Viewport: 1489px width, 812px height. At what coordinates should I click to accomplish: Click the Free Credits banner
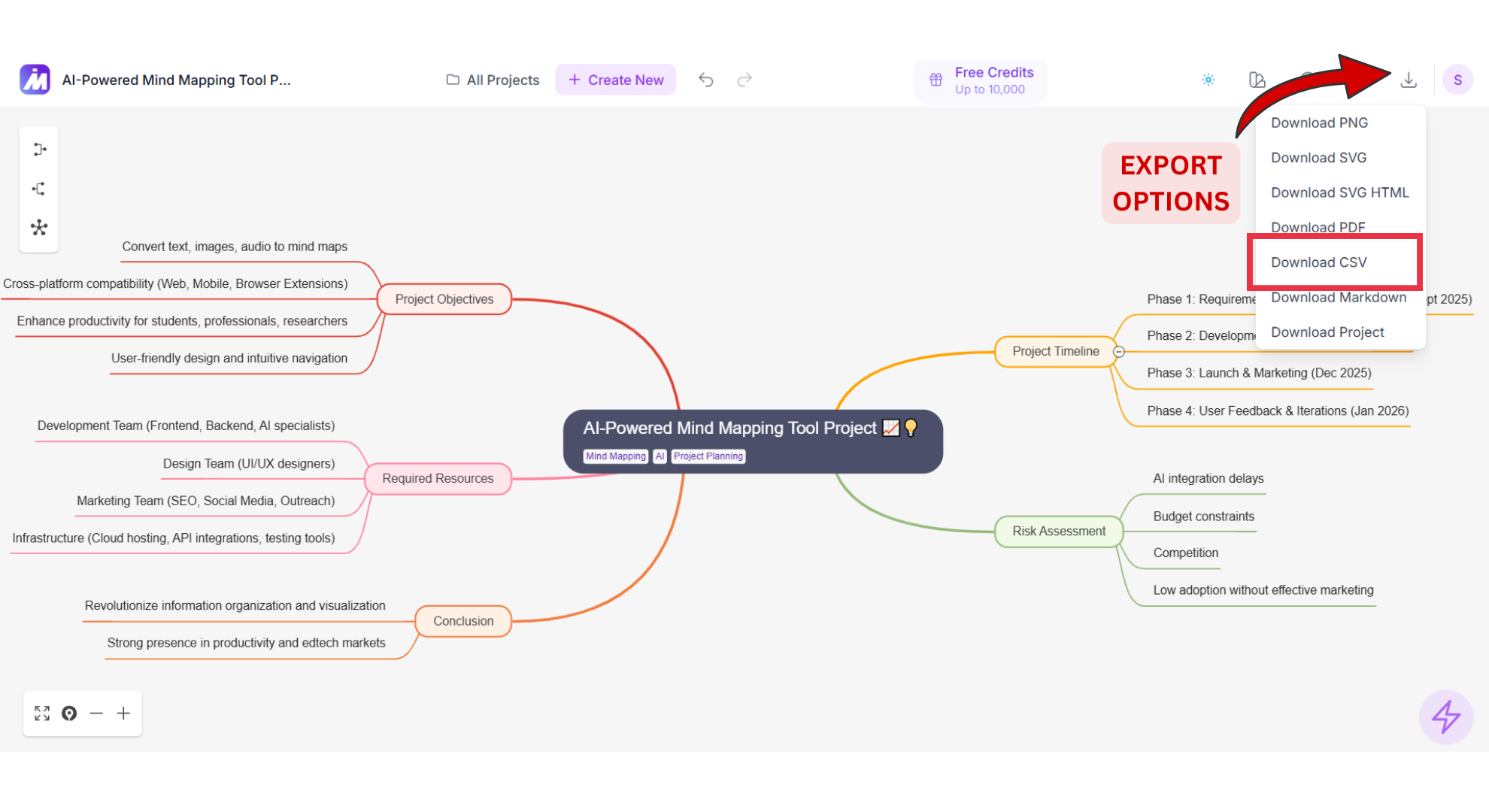pos(981,80)
